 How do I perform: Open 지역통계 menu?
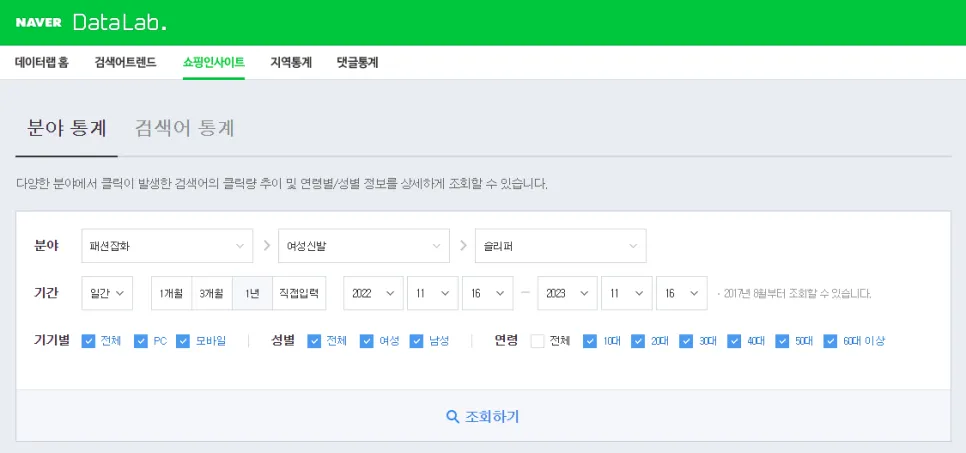point(291,62)
